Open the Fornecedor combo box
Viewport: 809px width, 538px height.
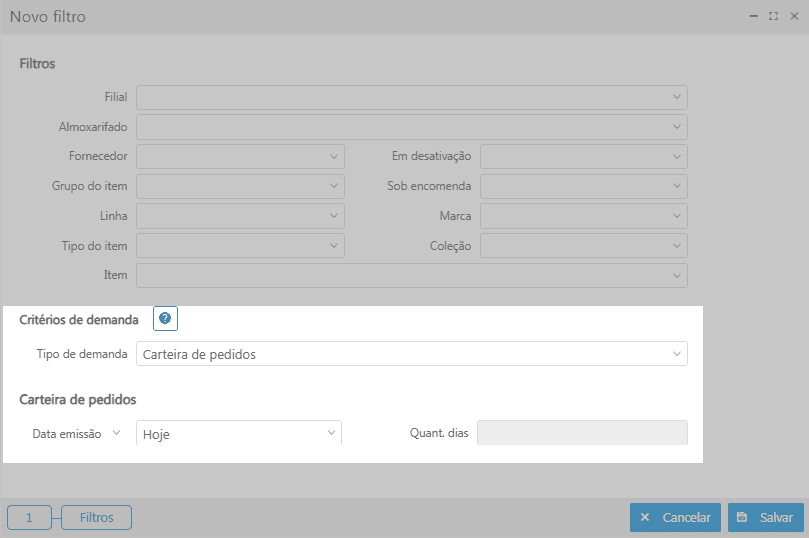point(240,157)
